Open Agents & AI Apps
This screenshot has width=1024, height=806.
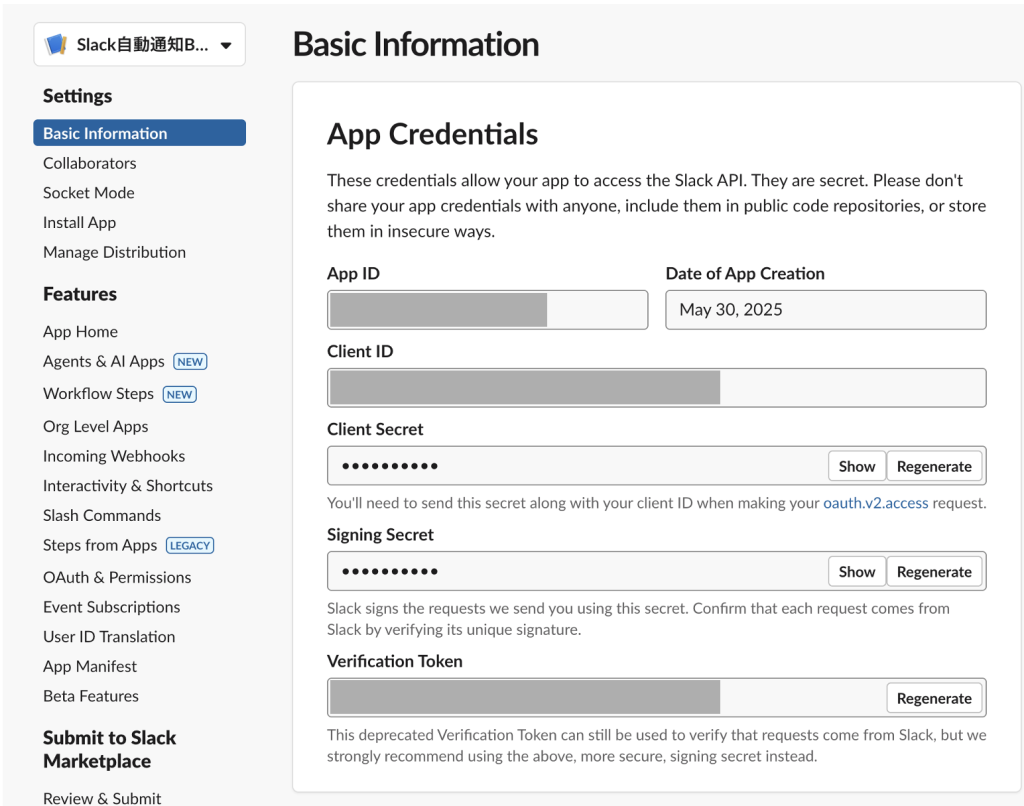coord(104,361)
